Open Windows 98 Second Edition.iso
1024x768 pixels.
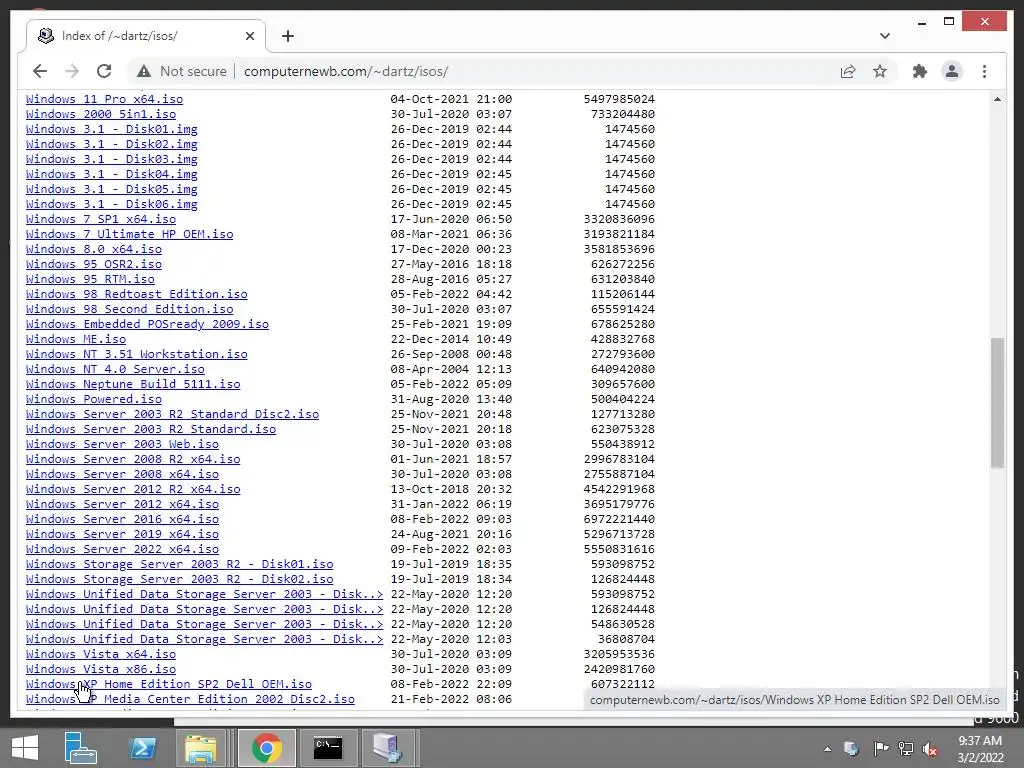129,310
